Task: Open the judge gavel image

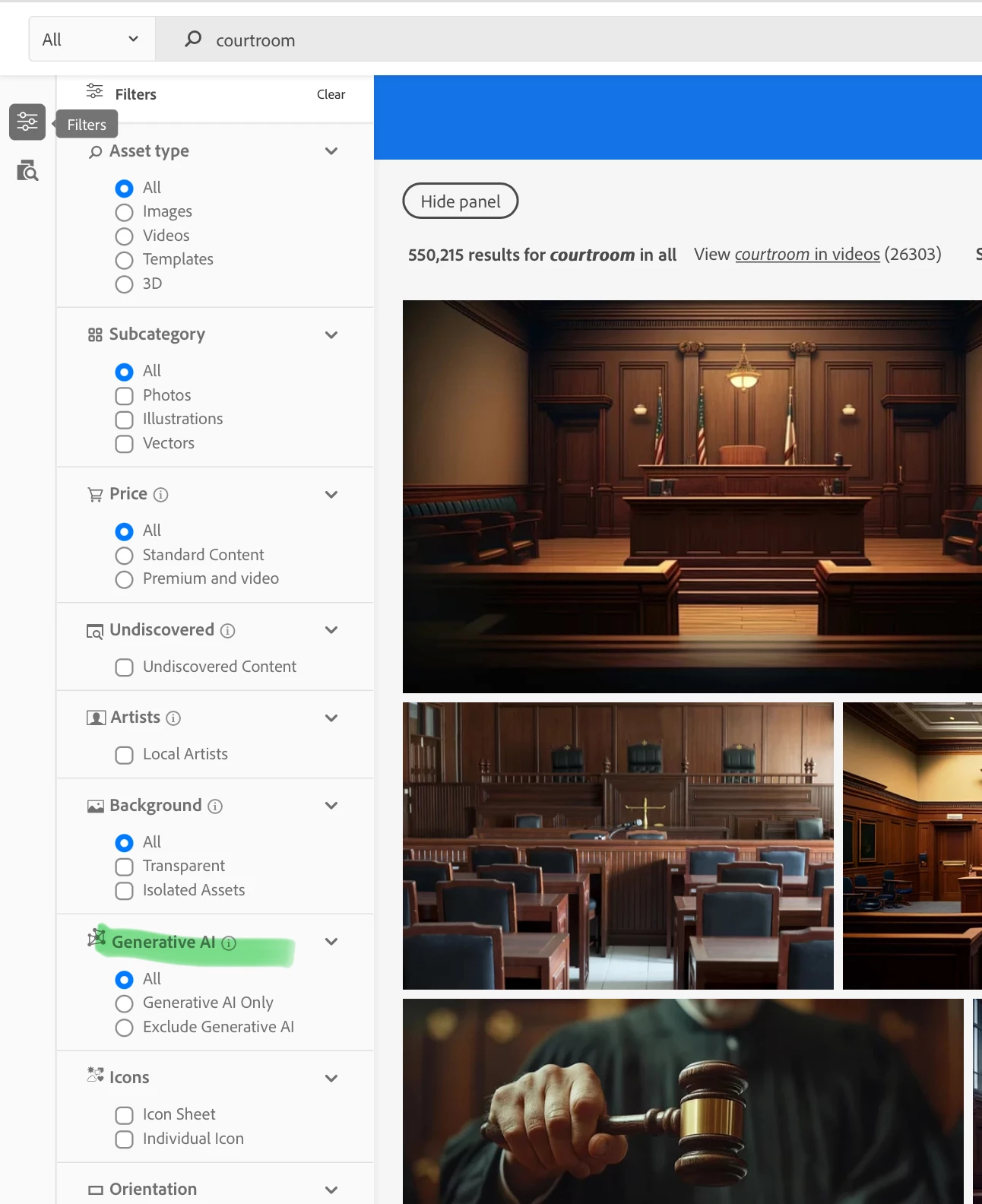Action: (x=683, y=1101)
